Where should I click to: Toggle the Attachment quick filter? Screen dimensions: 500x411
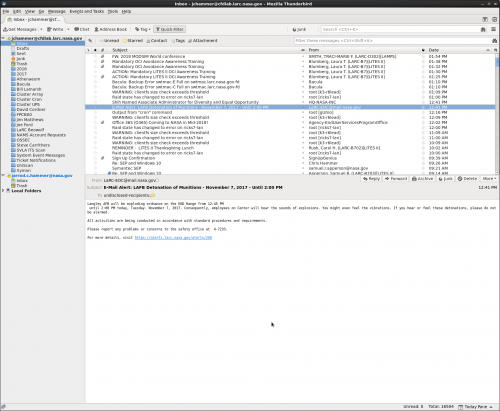(203, 41)
